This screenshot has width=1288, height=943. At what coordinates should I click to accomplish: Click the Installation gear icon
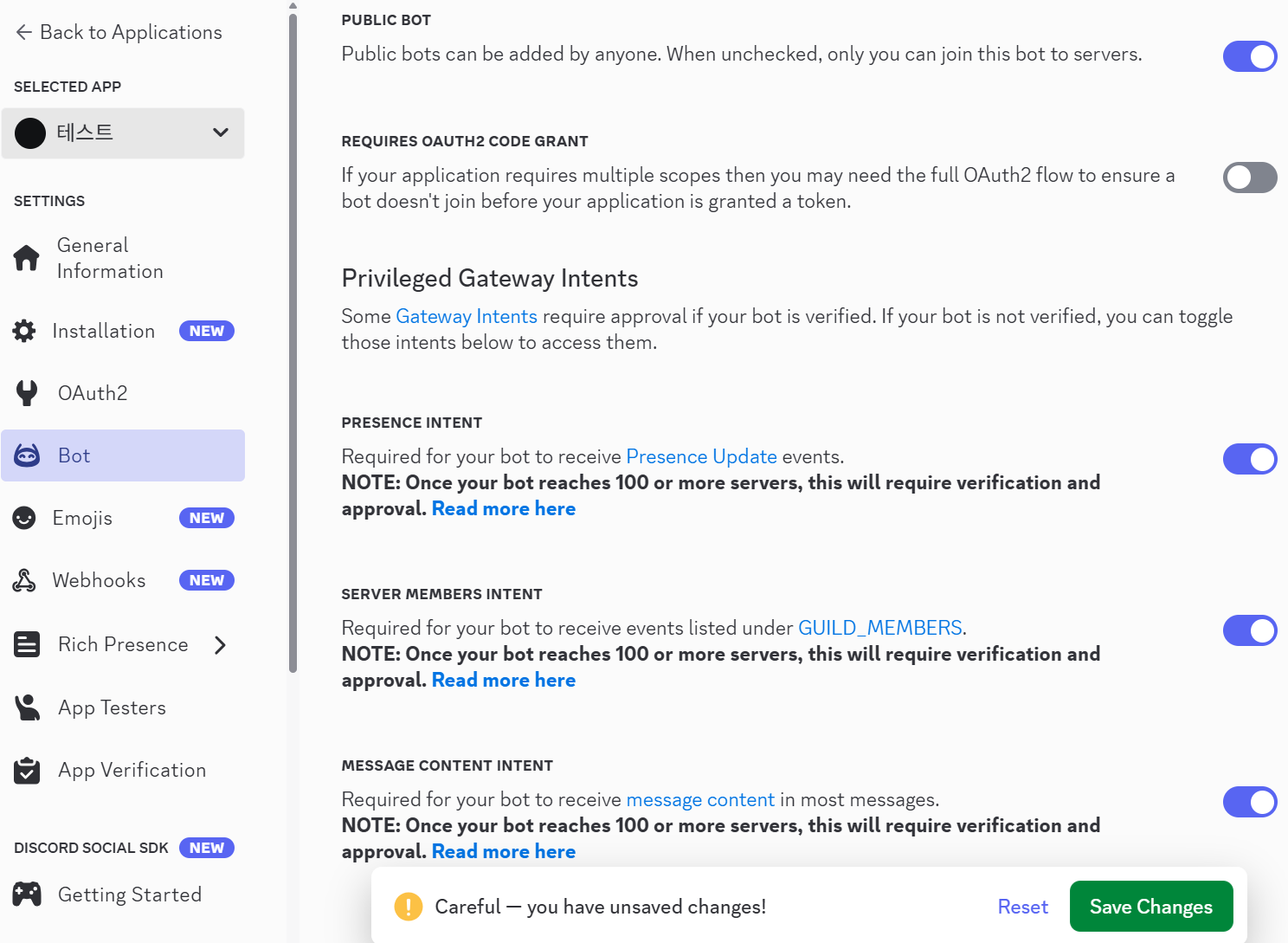point(24,331)
